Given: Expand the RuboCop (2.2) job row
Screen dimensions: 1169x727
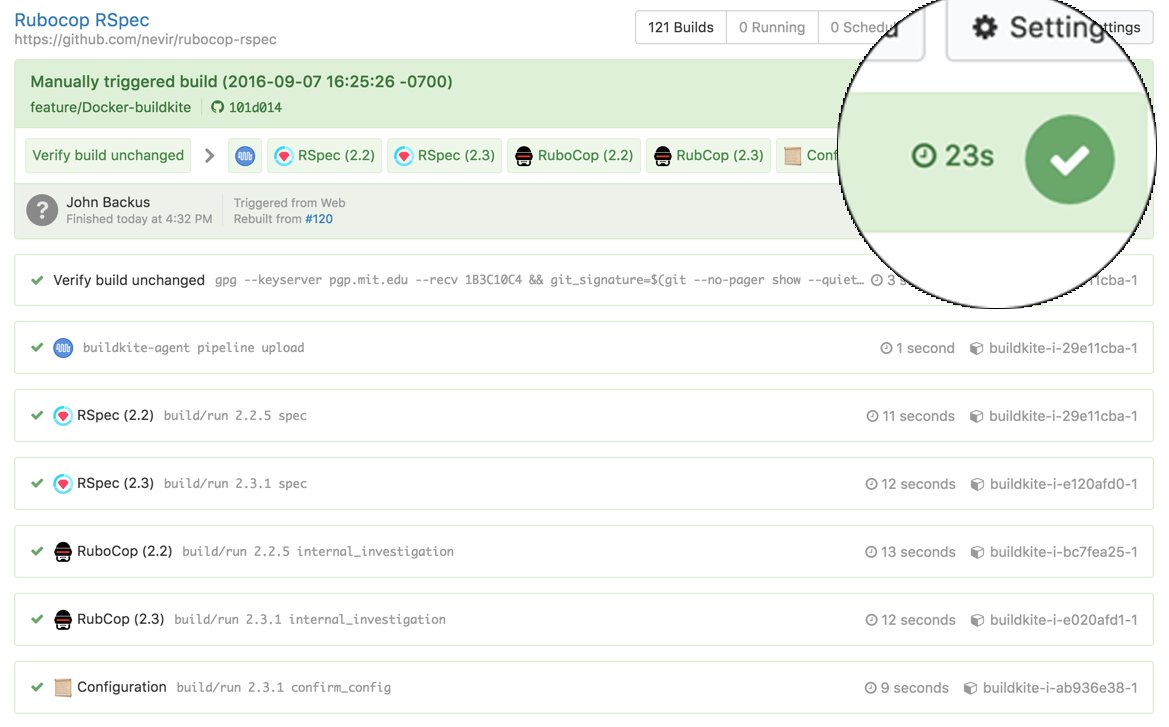Looking at the screenshot, I should pos(584,552).
